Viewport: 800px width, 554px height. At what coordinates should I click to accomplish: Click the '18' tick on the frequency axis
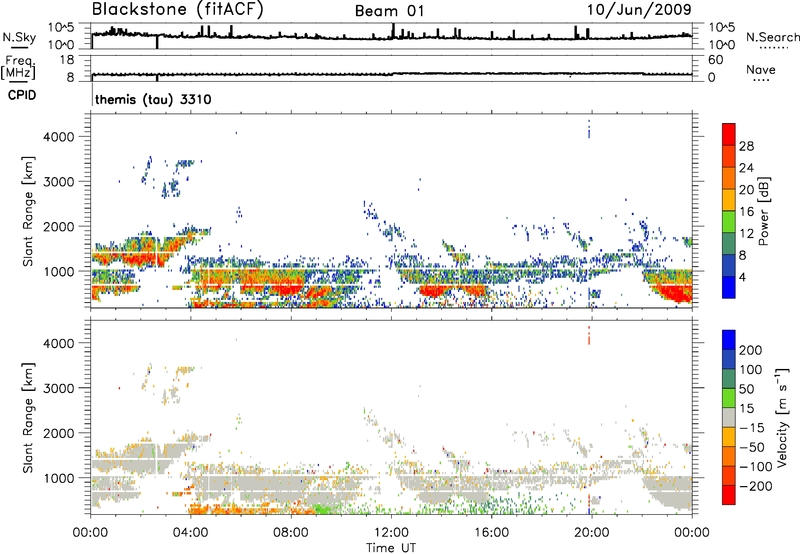point(67,60)
